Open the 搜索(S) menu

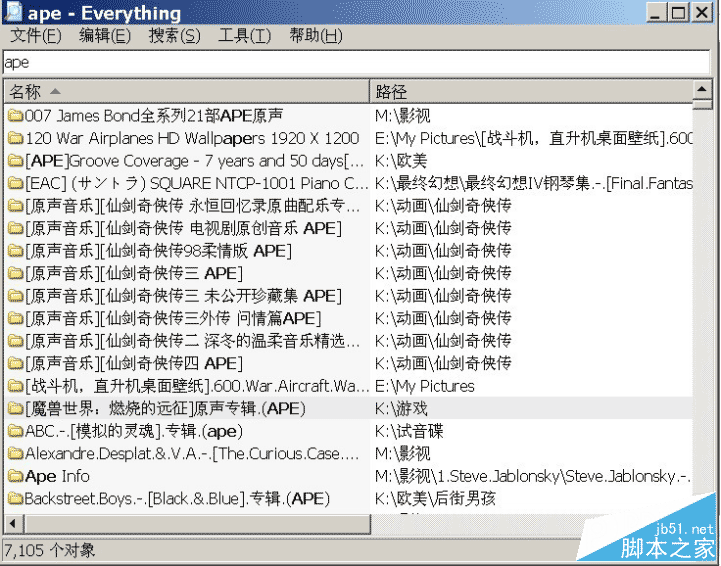click(174, 35)
